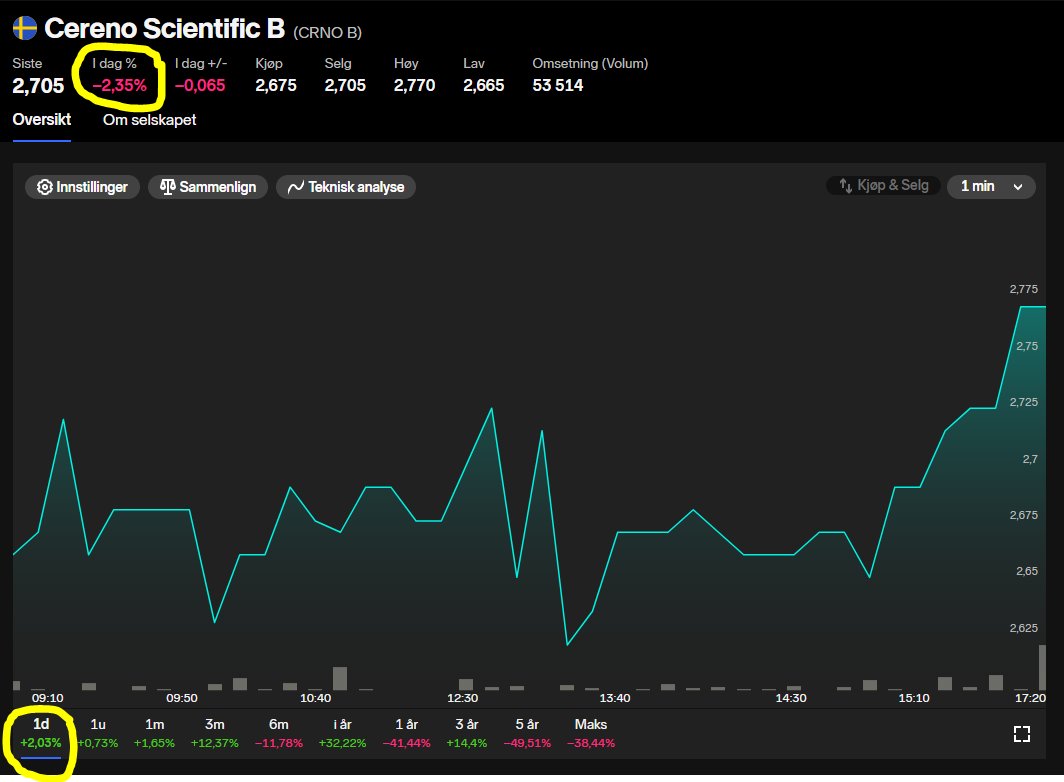Select the Maks time range
The image size is (1064, 782).
tap(590, 733)
